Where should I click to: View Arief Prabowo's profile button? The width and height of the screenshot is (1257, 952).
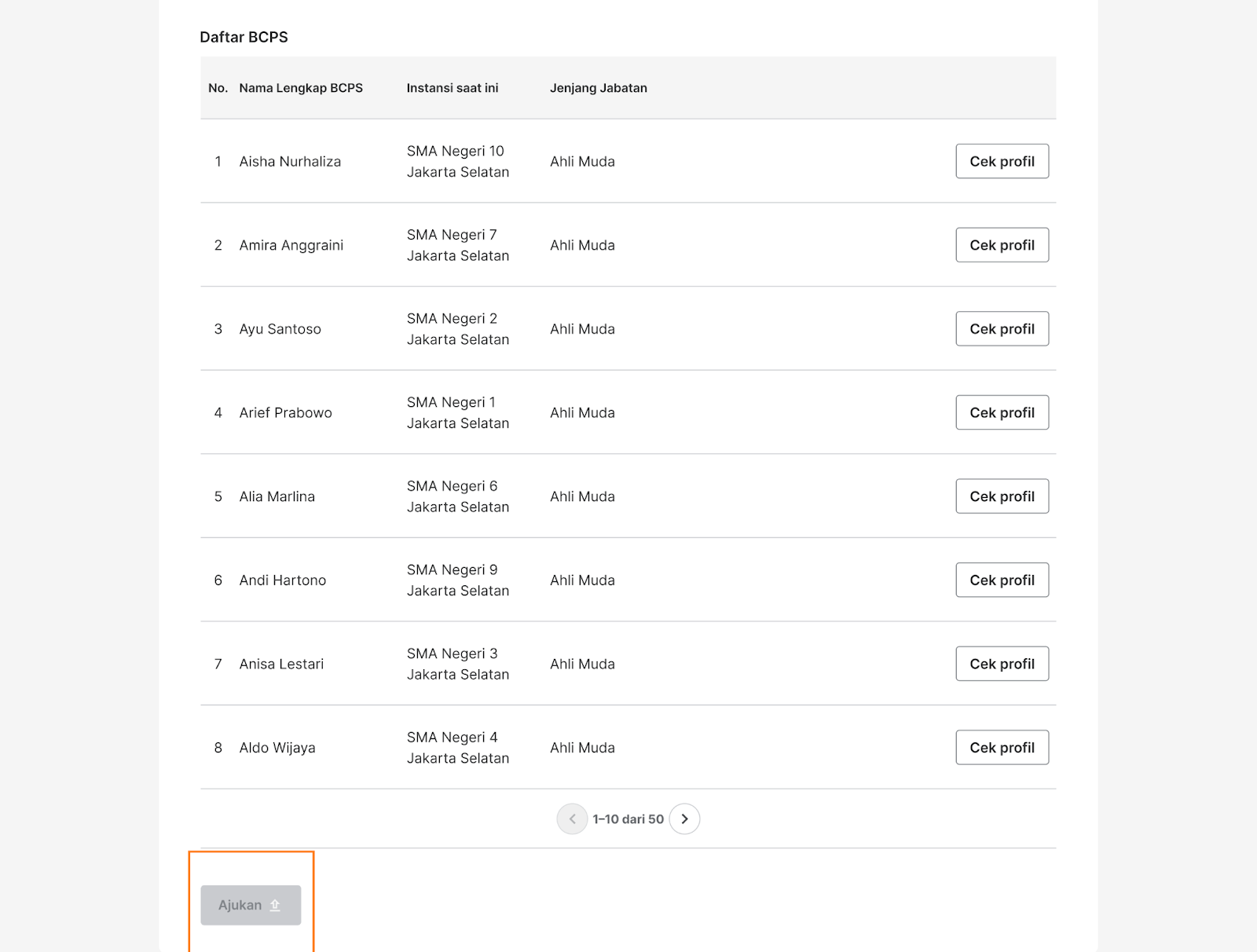tap(1002, 412)
